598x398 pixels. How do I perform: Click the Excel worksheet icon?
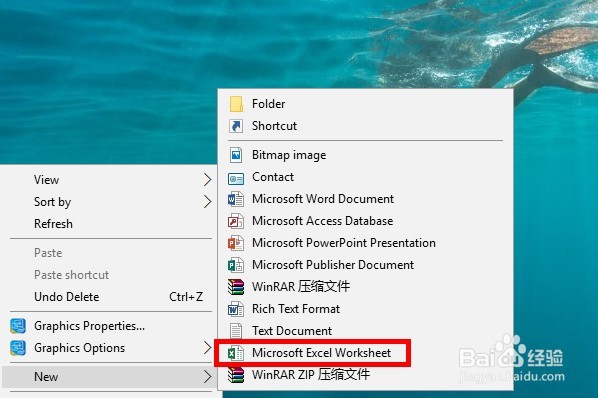coord(236,353)
